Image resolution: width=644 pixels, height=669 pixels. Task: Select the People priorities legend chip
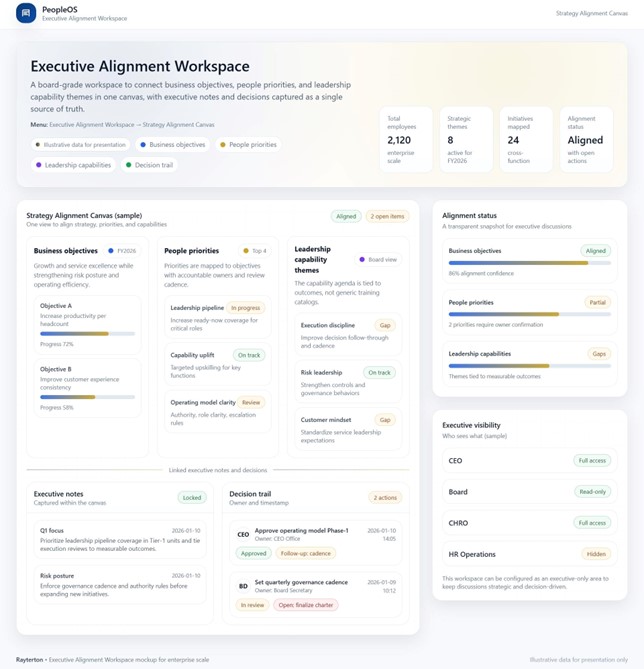click(248, 145)
